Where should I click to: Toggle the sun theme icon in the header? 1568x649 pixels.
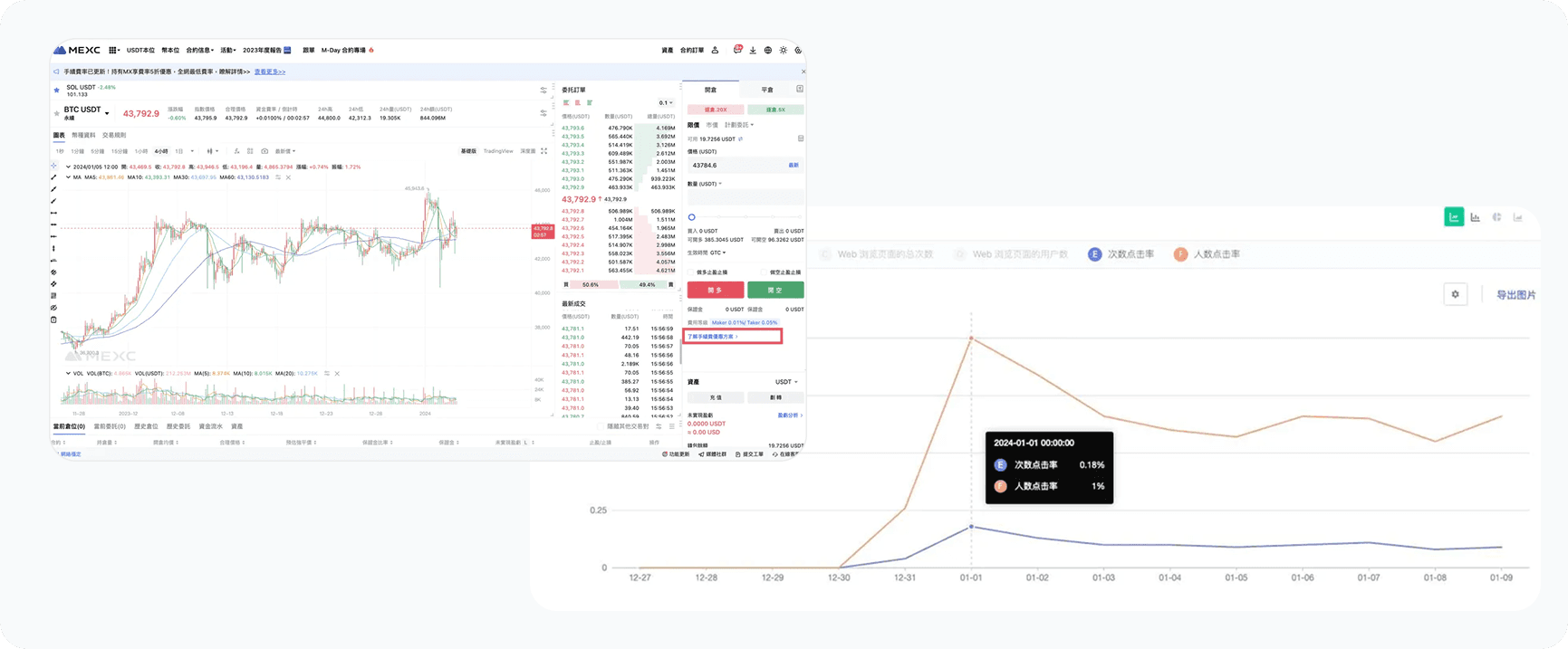784,51
